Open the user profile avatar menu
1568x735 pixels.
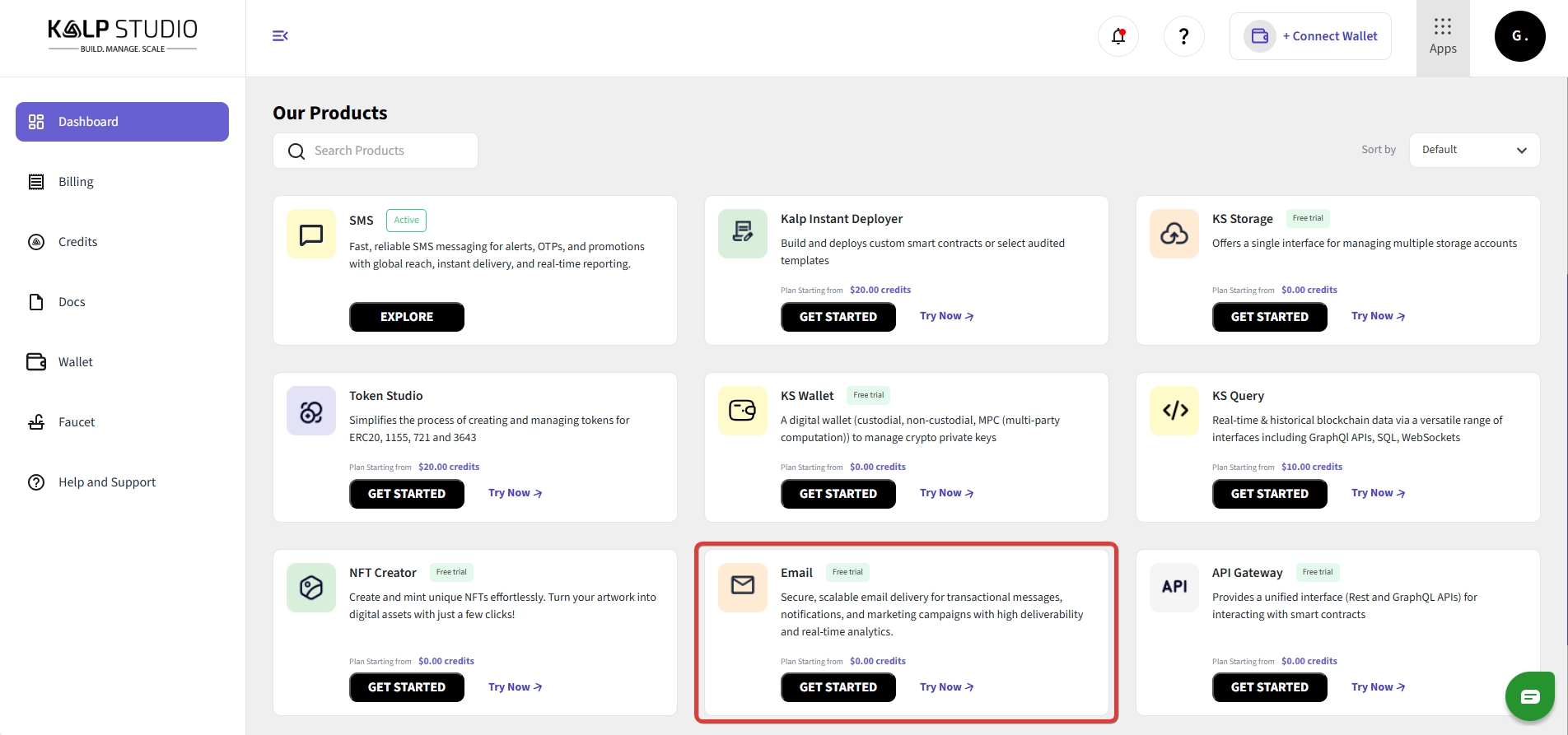pos(1519,36)
